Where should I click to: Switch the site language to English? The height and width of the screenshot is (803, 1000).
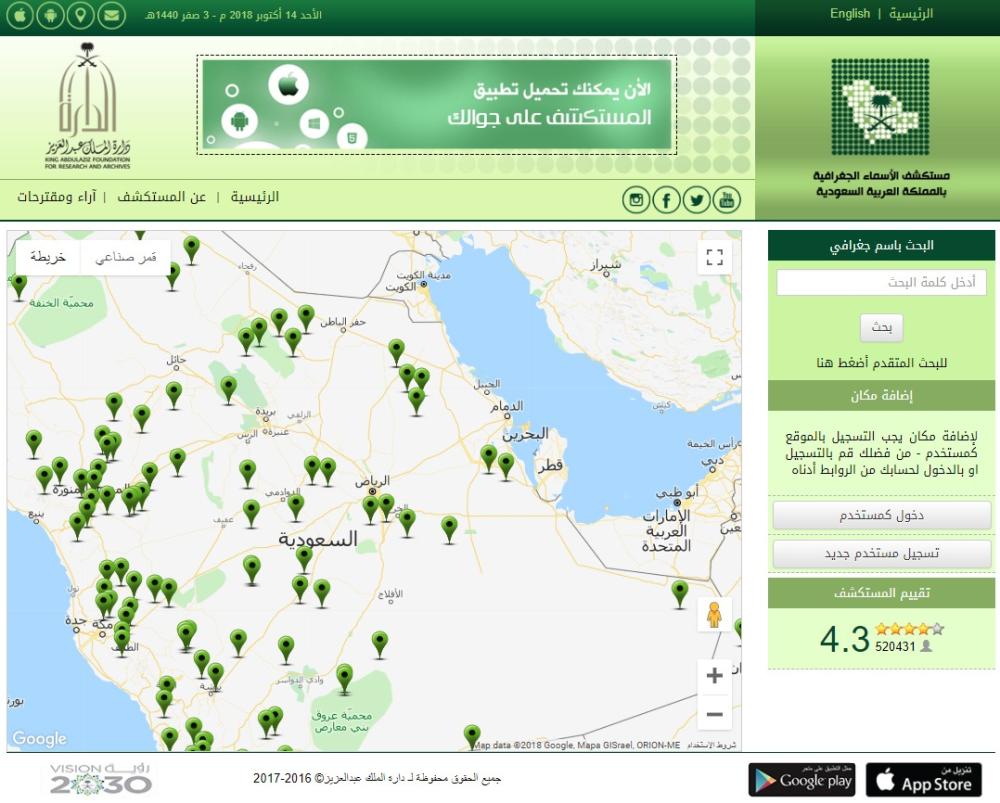click(850, 14)
